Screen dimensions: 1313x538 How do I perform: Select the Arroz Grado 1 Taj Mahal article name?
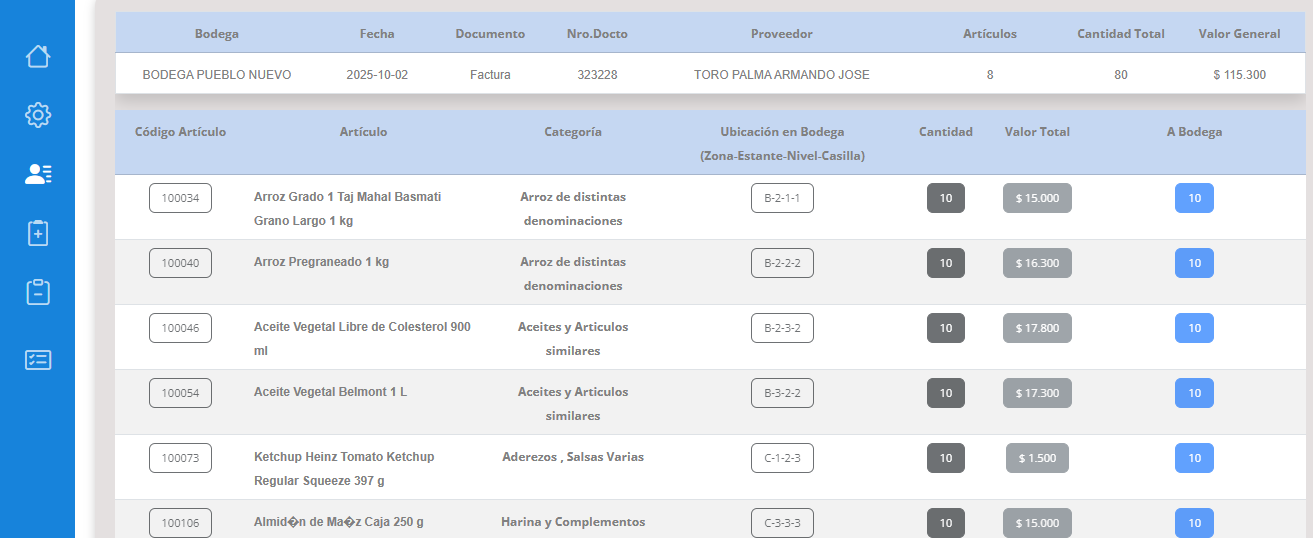point(347,208)
